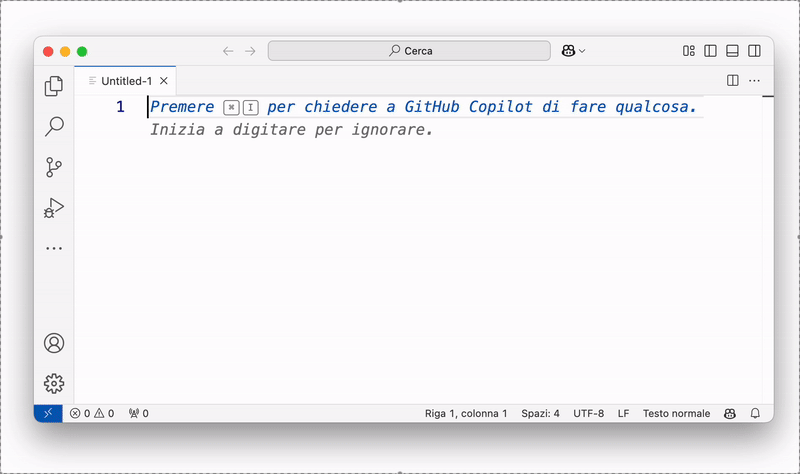Open the Search view in activity bar
This screenshot has height=474, width=800.
(x=54, y=127)
